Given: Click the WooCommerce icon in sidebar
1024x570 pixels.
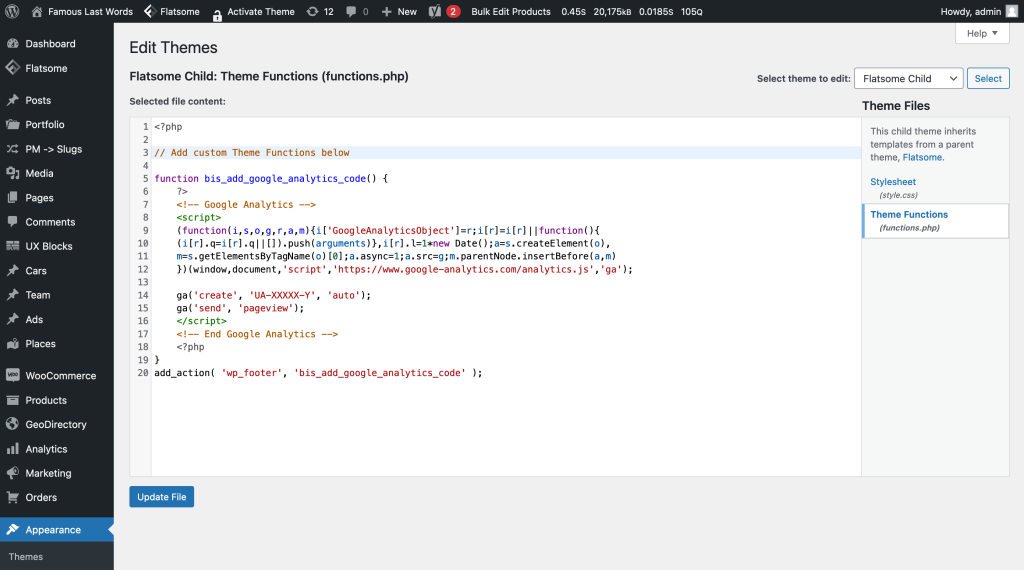Looking at the screenshot, I should pos(12,375).
